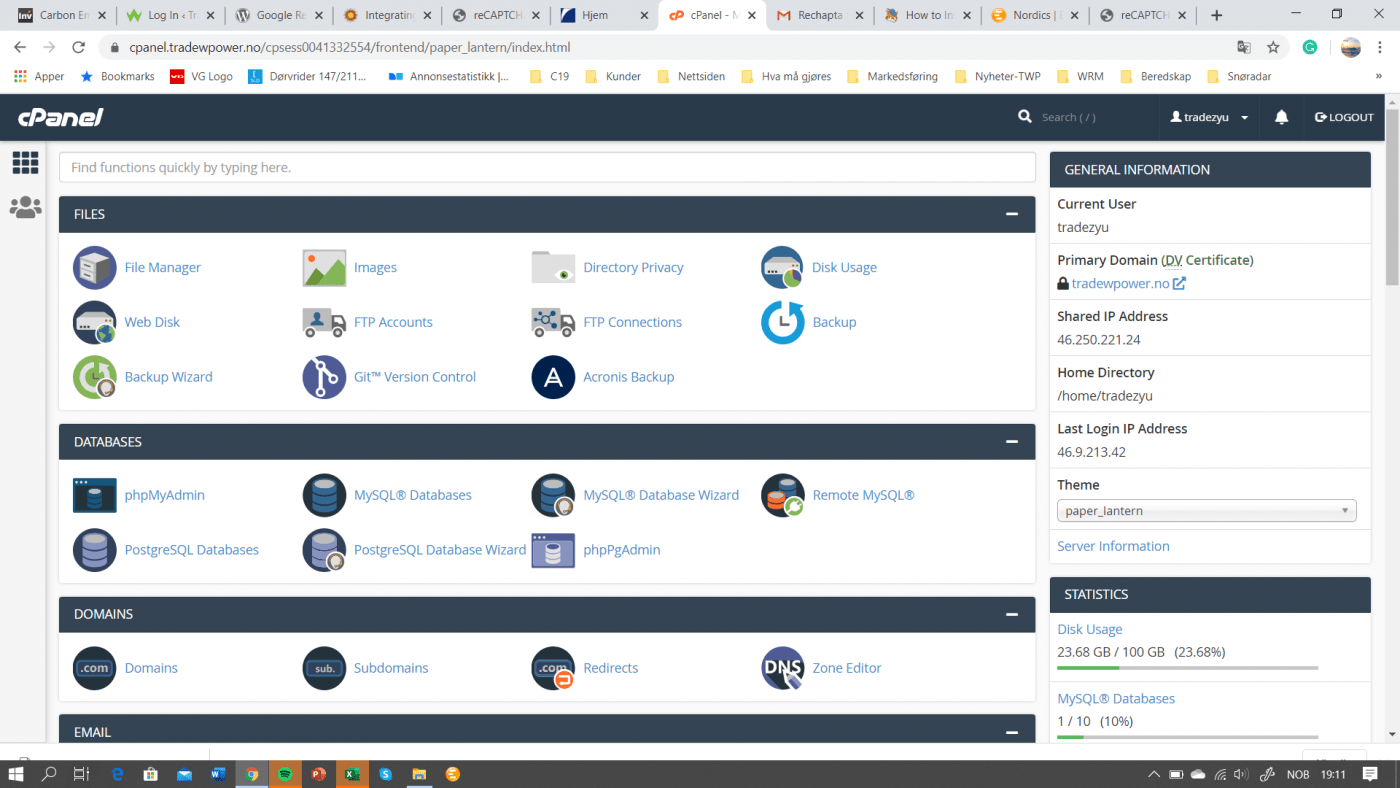1400x788 pixels.
Task: Open the User Manager people icon in sidebar
Action: click(x=25, y=207)
